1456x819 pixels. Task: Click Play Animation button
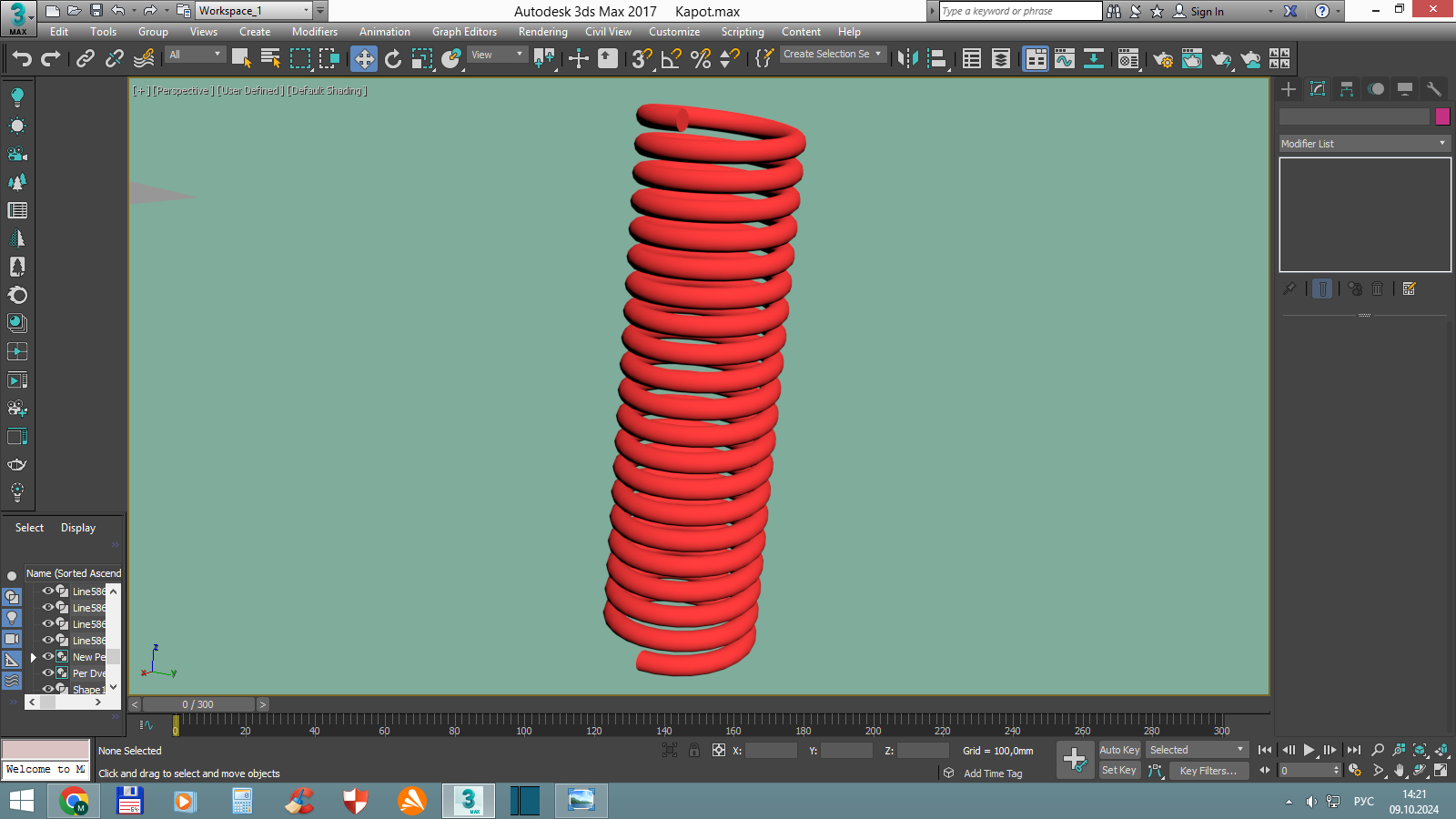tap(1309, 750)
